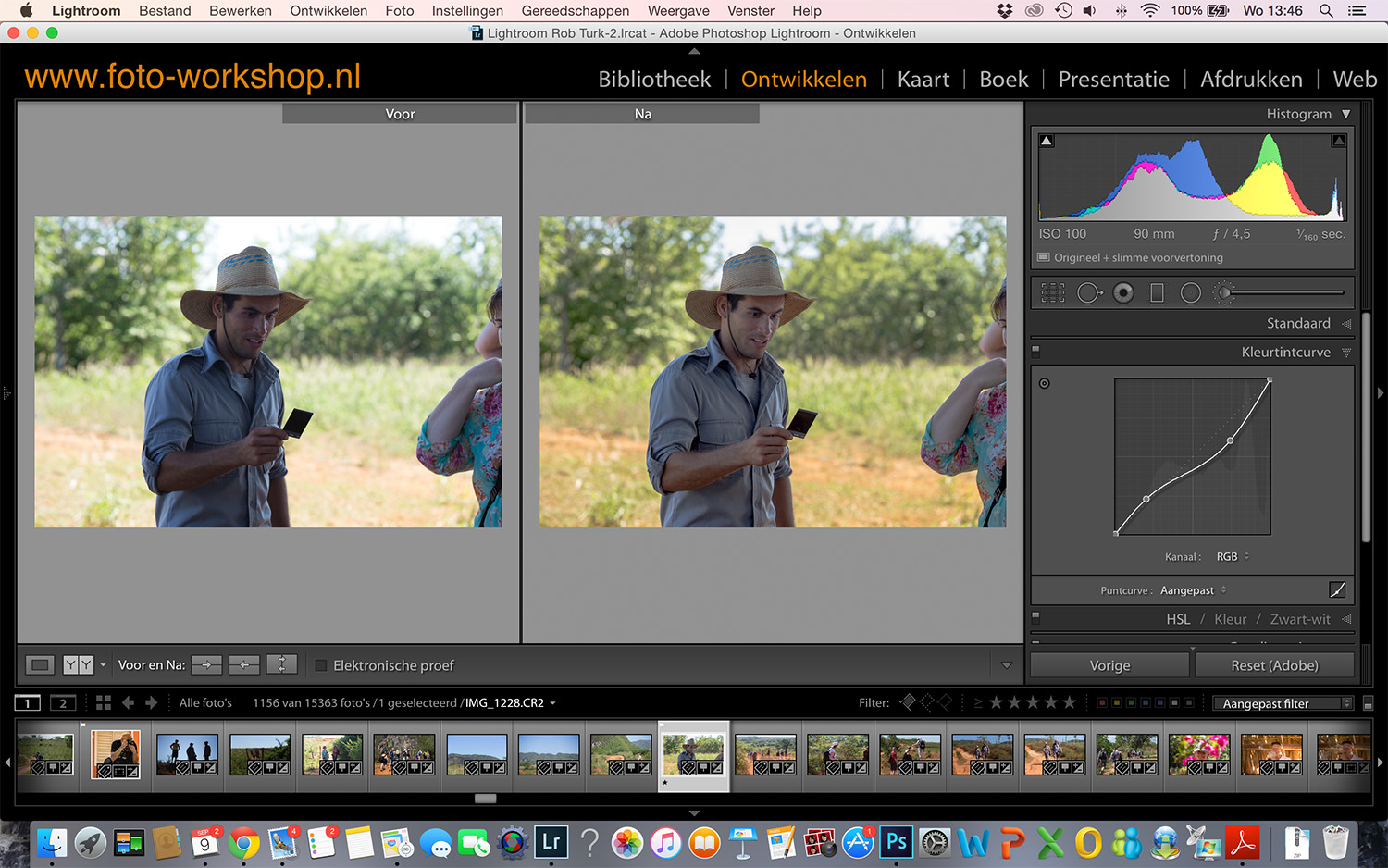Click the Vorige button

click(x=1109, y=665)
